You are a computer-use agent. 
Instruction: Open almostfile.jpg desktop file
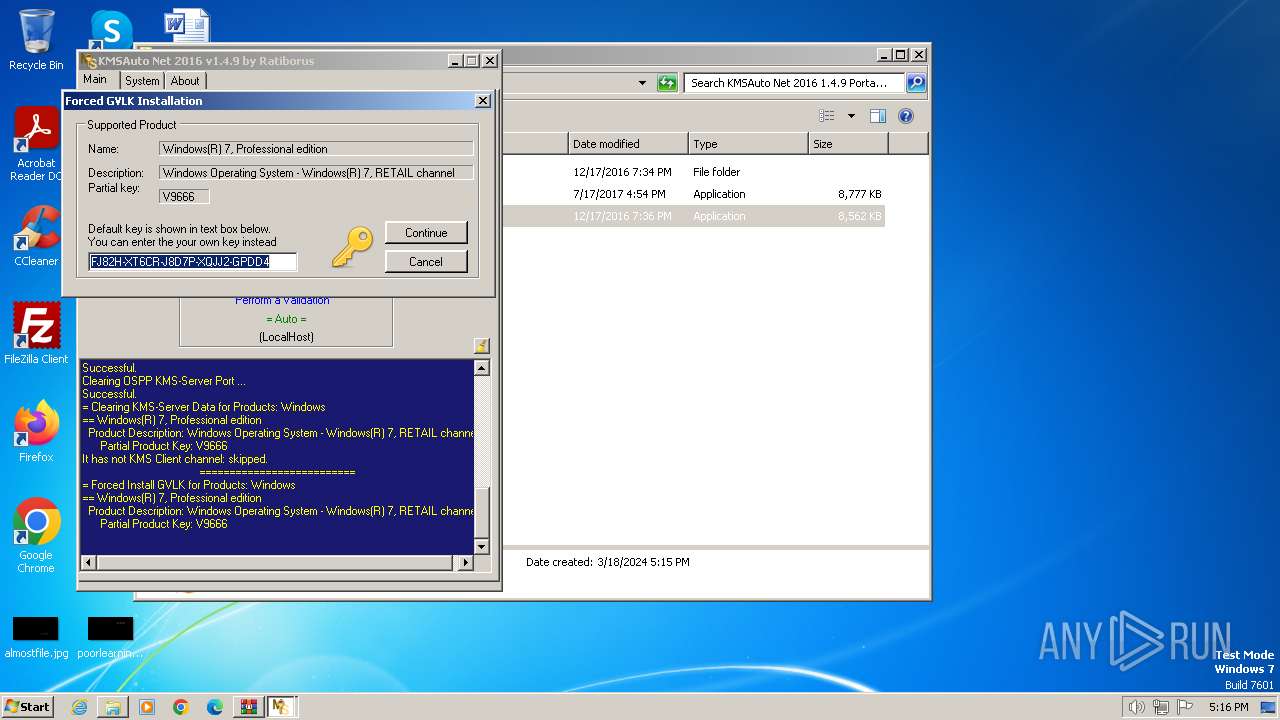pos(36,637)
